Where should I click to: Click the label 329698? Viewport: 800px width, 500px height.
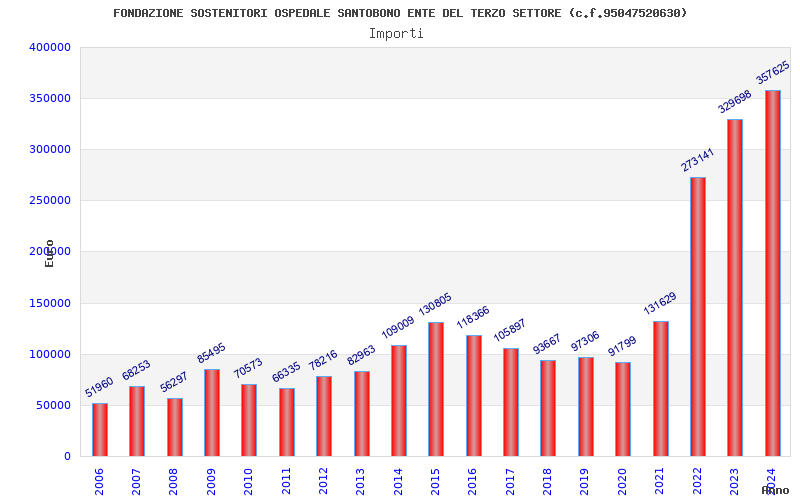coord(735,102)
